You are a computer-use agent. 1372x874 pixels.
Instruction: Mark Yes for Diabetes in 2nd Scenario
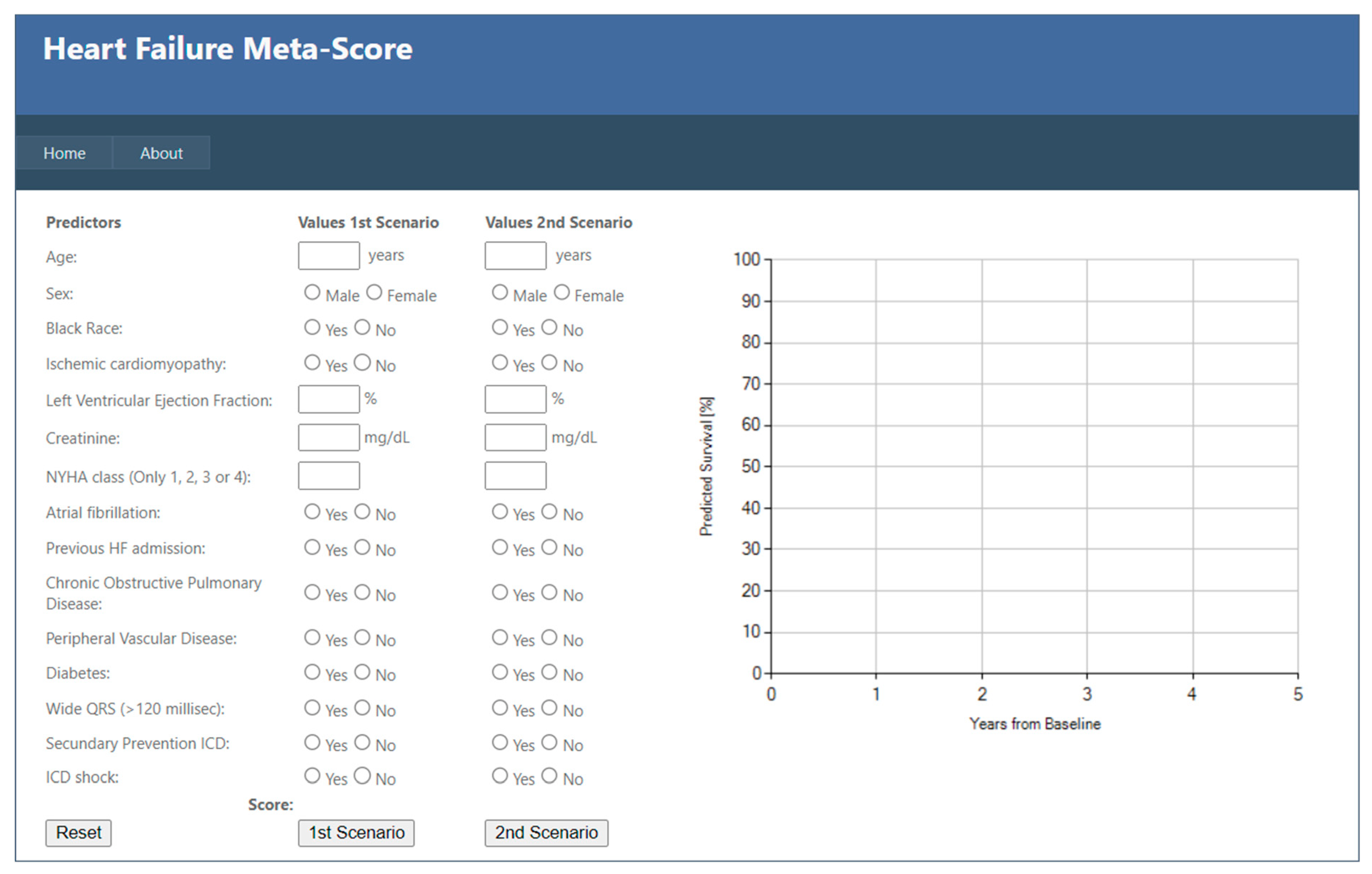pos(500,672)
